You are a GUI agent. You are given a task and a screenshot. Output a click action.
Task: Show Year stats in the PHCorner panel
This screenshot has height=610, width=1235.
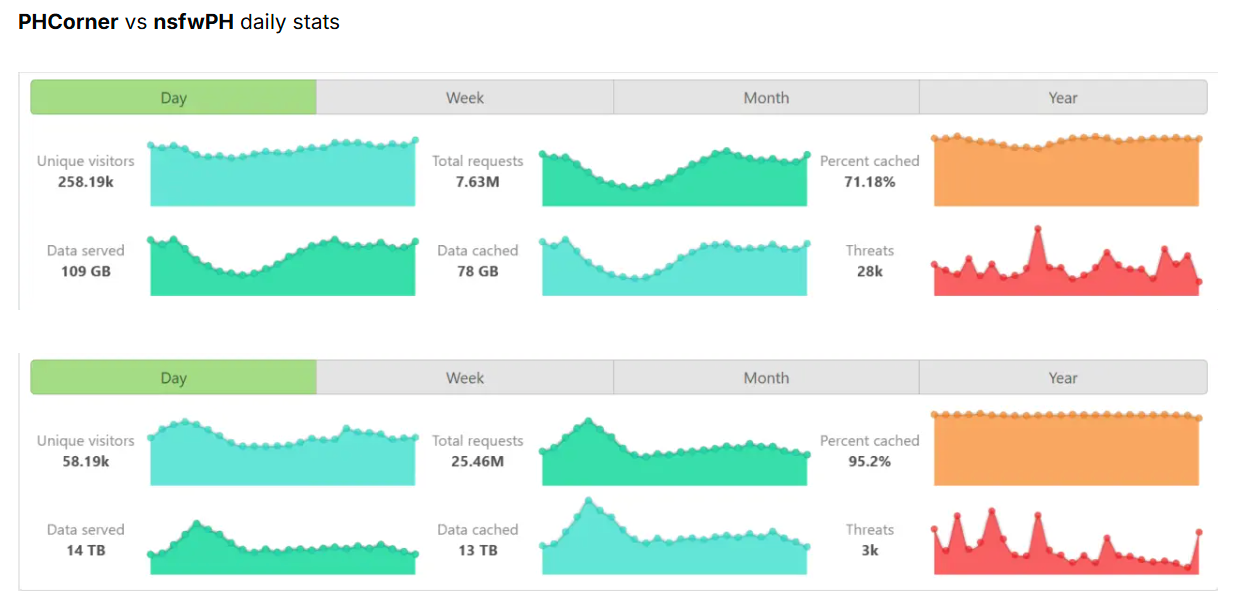coord(1063,98)
